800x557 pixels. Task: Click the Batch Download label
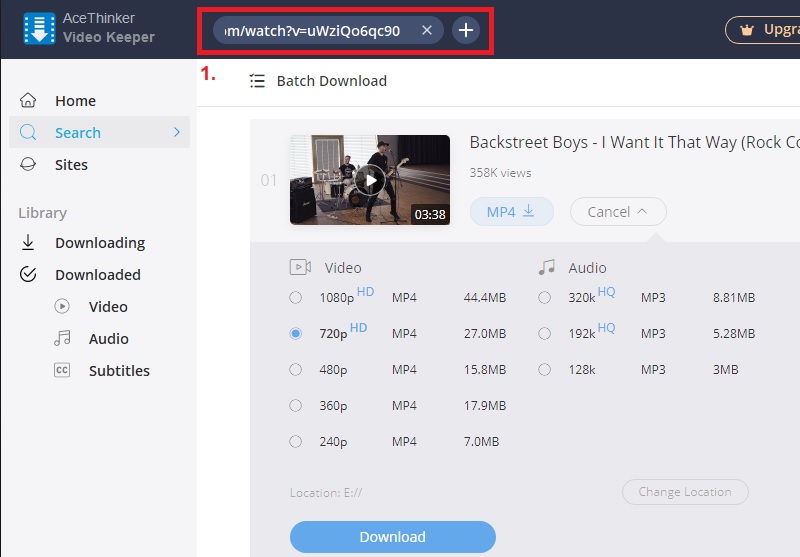click(332, 81)
